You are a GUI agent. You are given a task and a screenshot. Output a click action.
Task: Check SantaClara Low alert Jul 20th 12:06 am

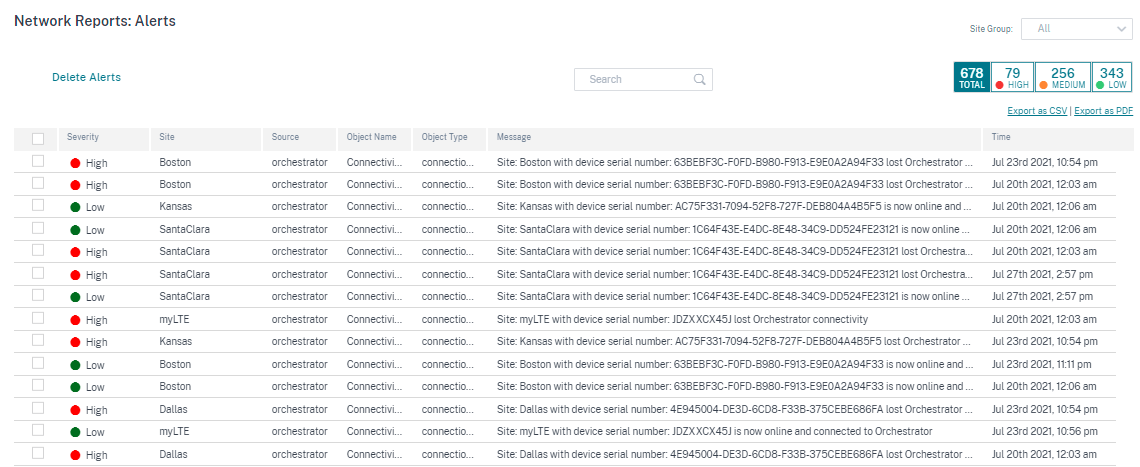(38, 228)
